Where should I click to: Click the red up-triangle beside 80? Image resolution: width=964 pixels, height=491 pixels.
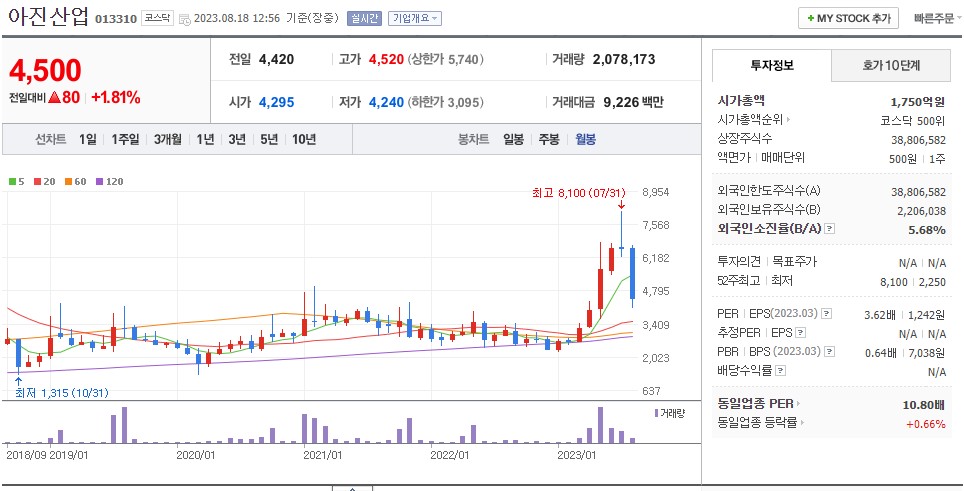(x=53, y=97)
